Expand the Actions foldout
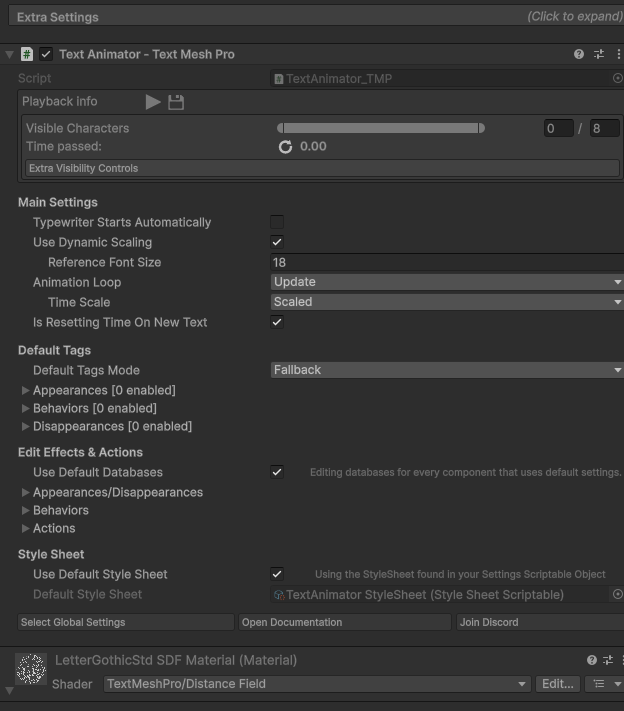The image size is (624, 711). (x=25, y=529)
